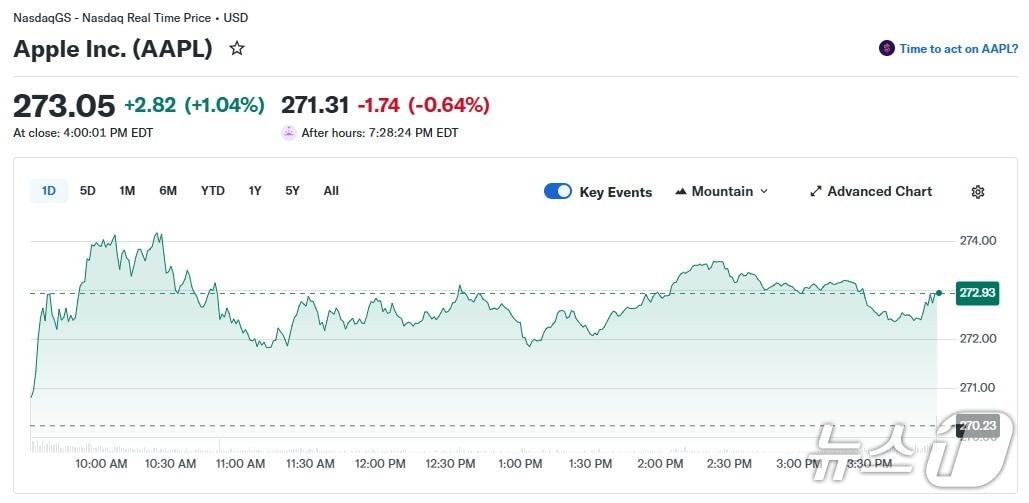Show the 6M chart range

168,190
